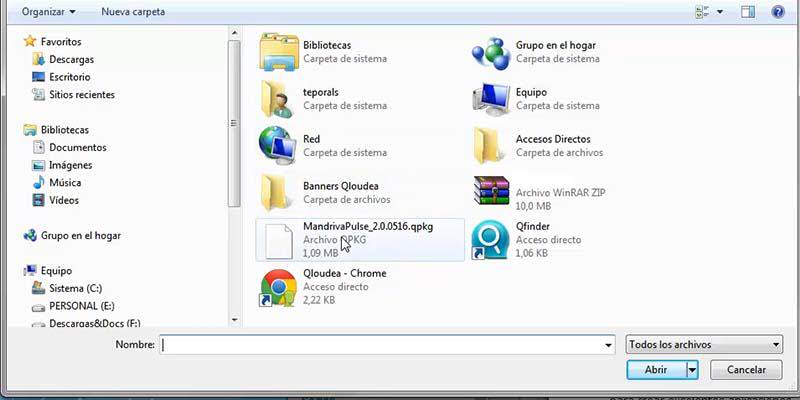Click the Accesos Directos folder name

tap(553, 139)
